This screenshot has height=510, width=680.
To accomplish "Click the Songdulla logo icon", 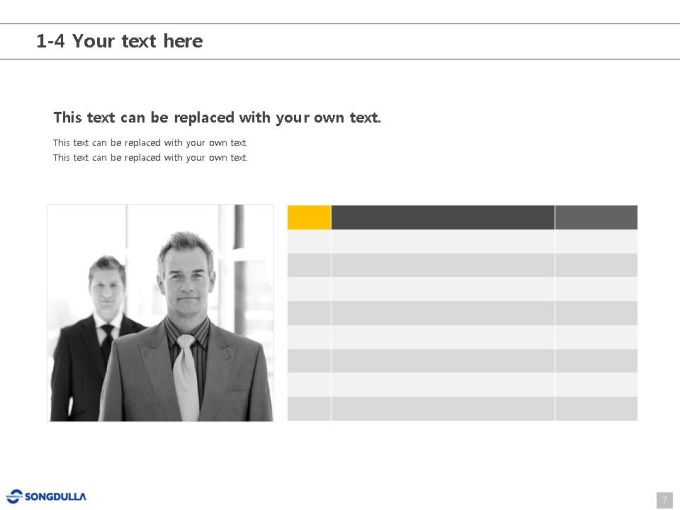I will [14, 497].
